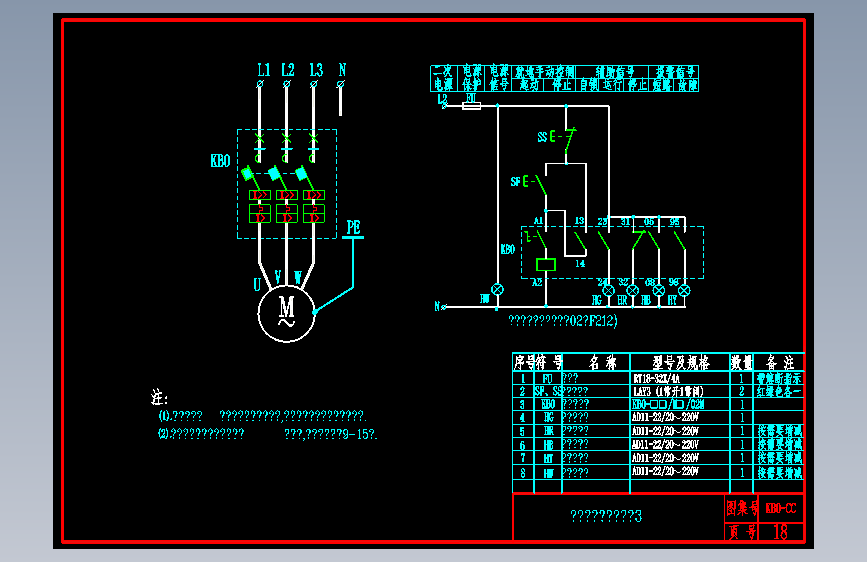
Task: Select the KB0 label beside the main circuit dashed box
Action: [x=220, y=161]
